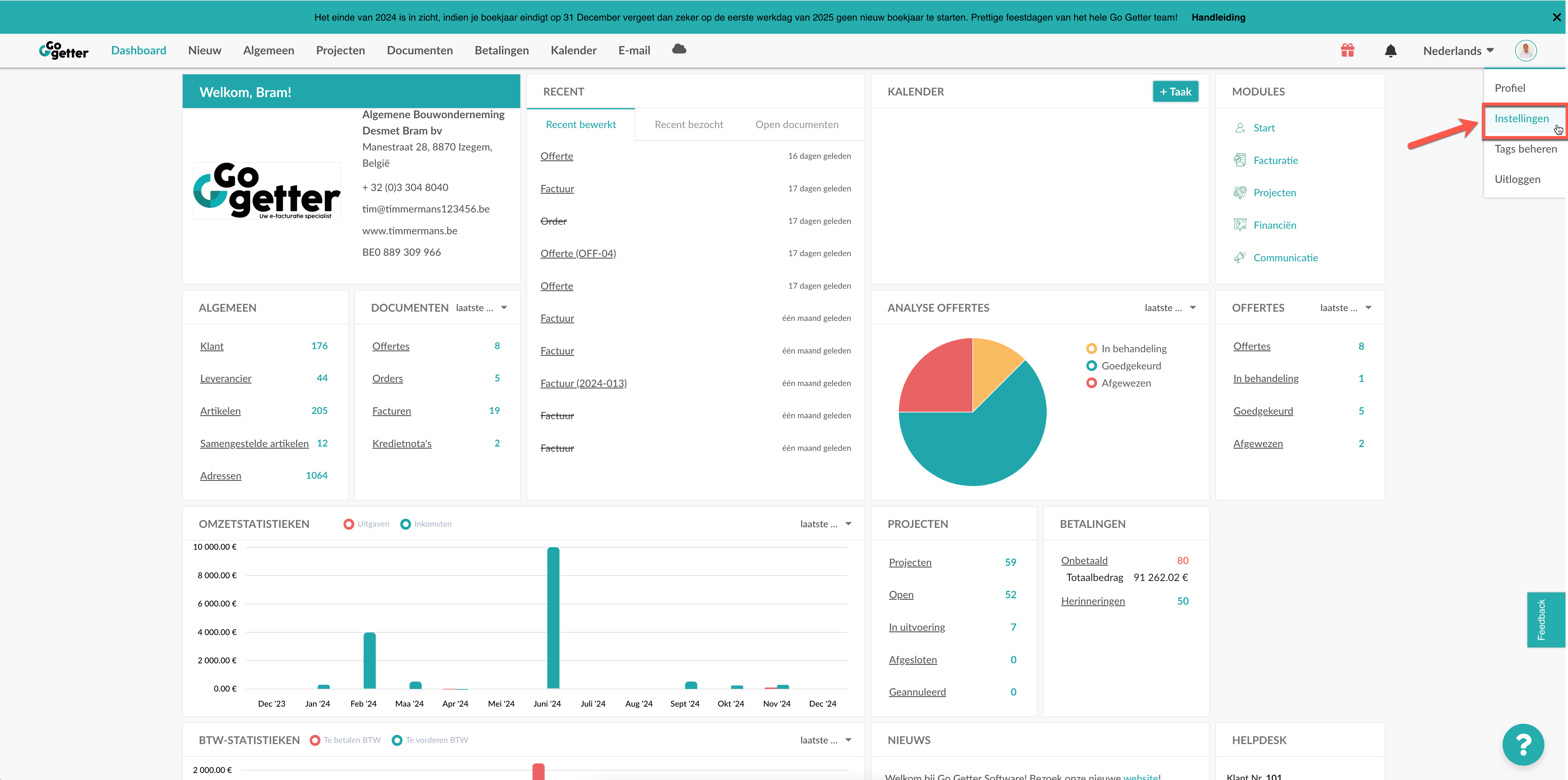Screen dimensions: 1568x780
Task: Open Analyse Offertes period dropdown
Action: pyautogui.click(x=1170, y=308)
